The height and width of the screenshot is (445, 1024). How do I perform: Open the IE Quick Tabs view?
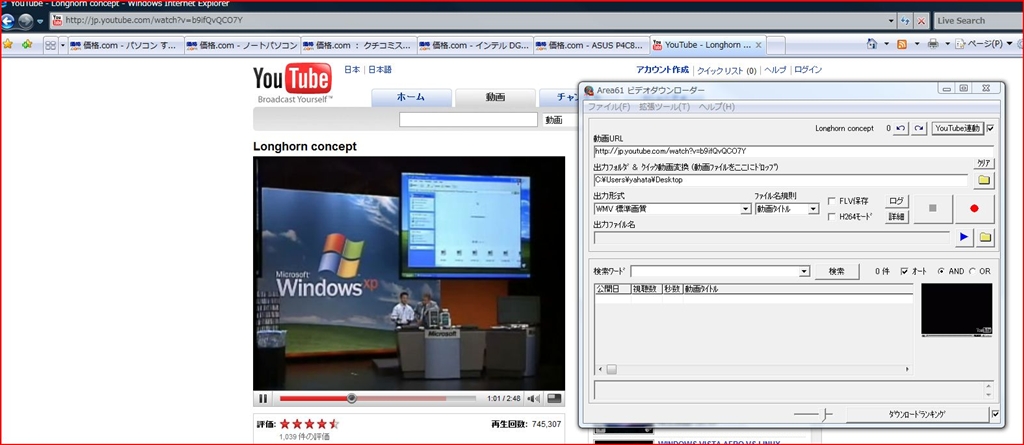click(50, 45)
